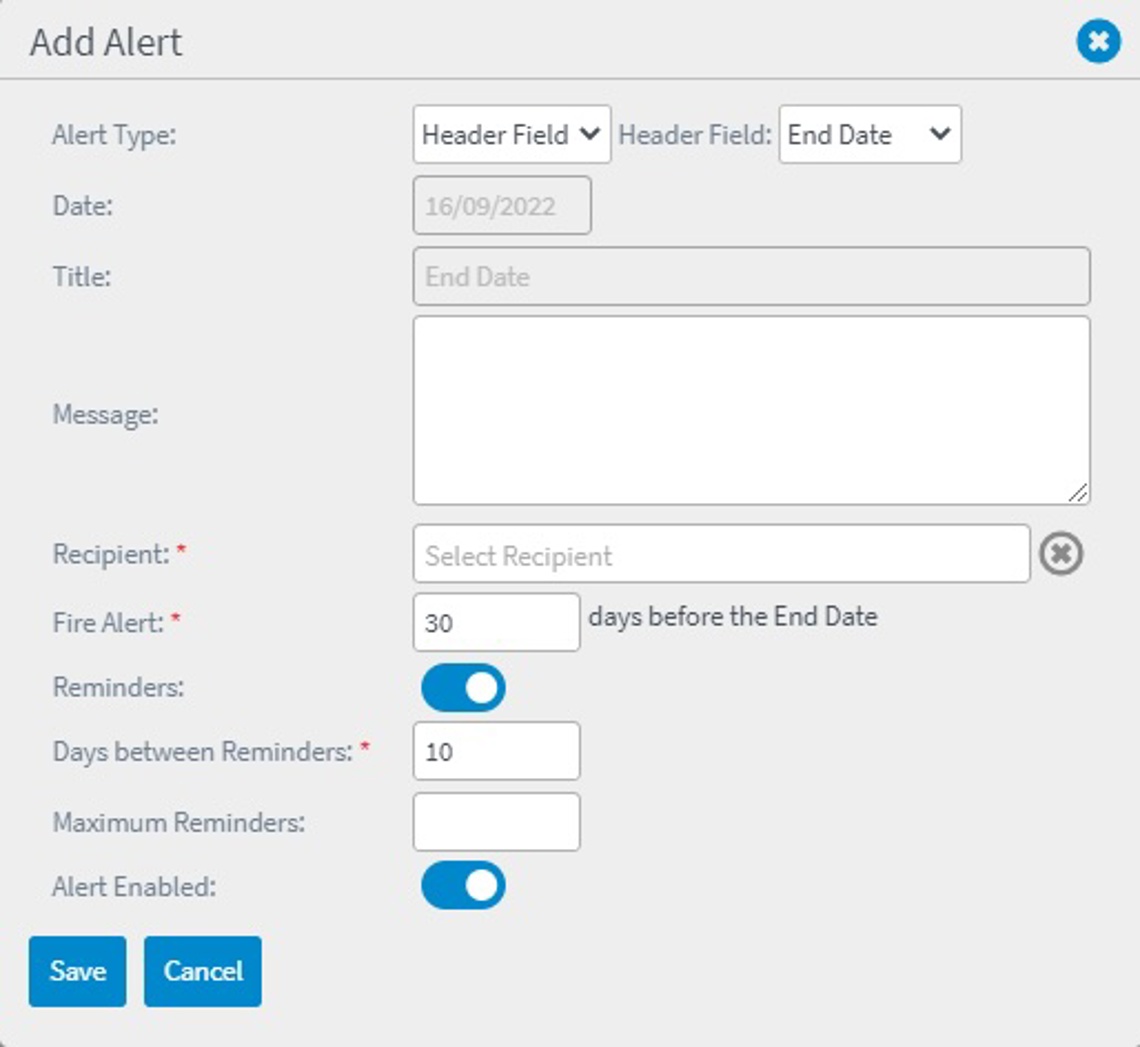Click the Cancel button
The width and height of the screenshot is (1140, 1047).
[203, 971]
